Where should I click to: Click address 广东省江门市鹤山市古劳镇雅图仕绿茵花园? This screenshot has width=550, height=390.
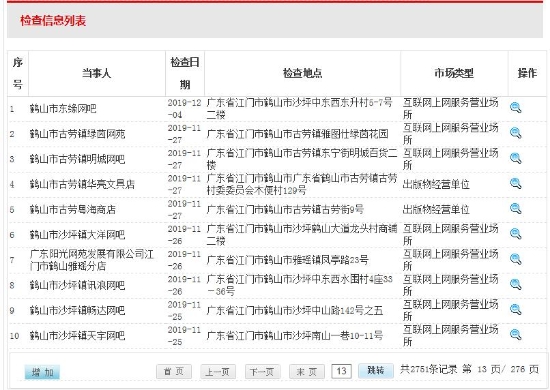pyautogui.click(x=298, y=134)
